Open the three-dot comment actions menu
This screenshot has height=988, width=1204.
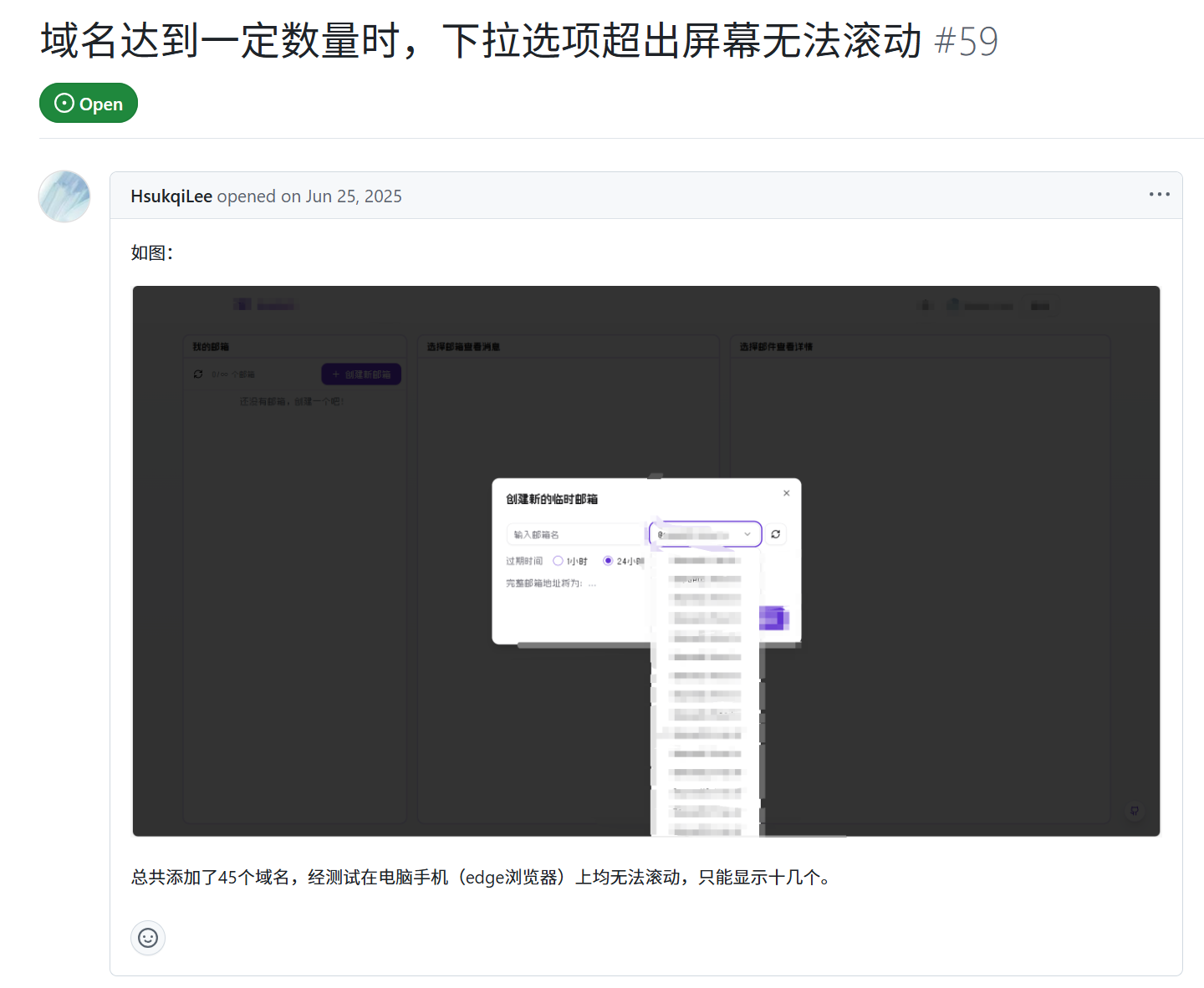(x=1159, y=195)
